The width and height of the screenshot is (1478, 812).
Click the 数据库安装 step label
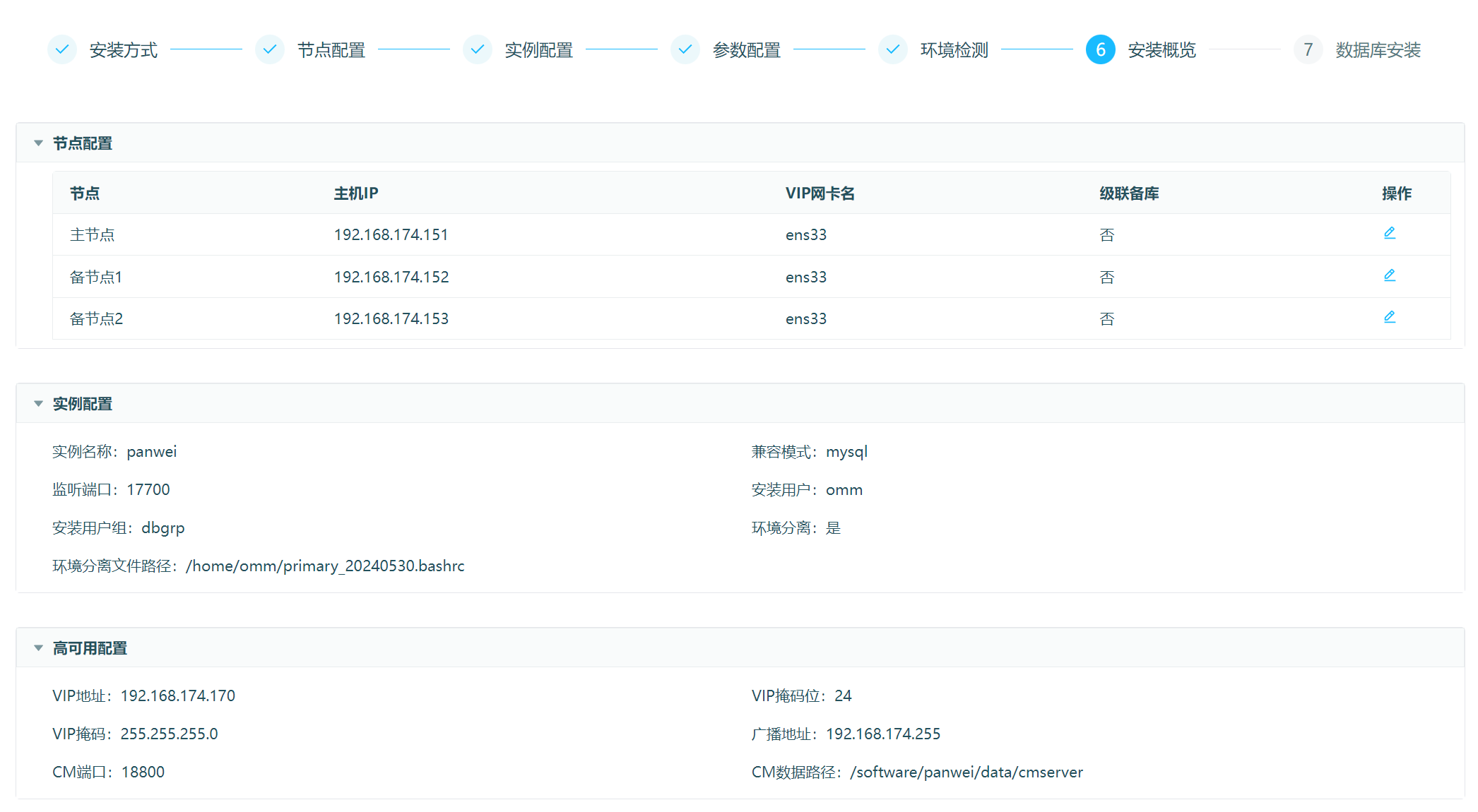(1378, 50)
